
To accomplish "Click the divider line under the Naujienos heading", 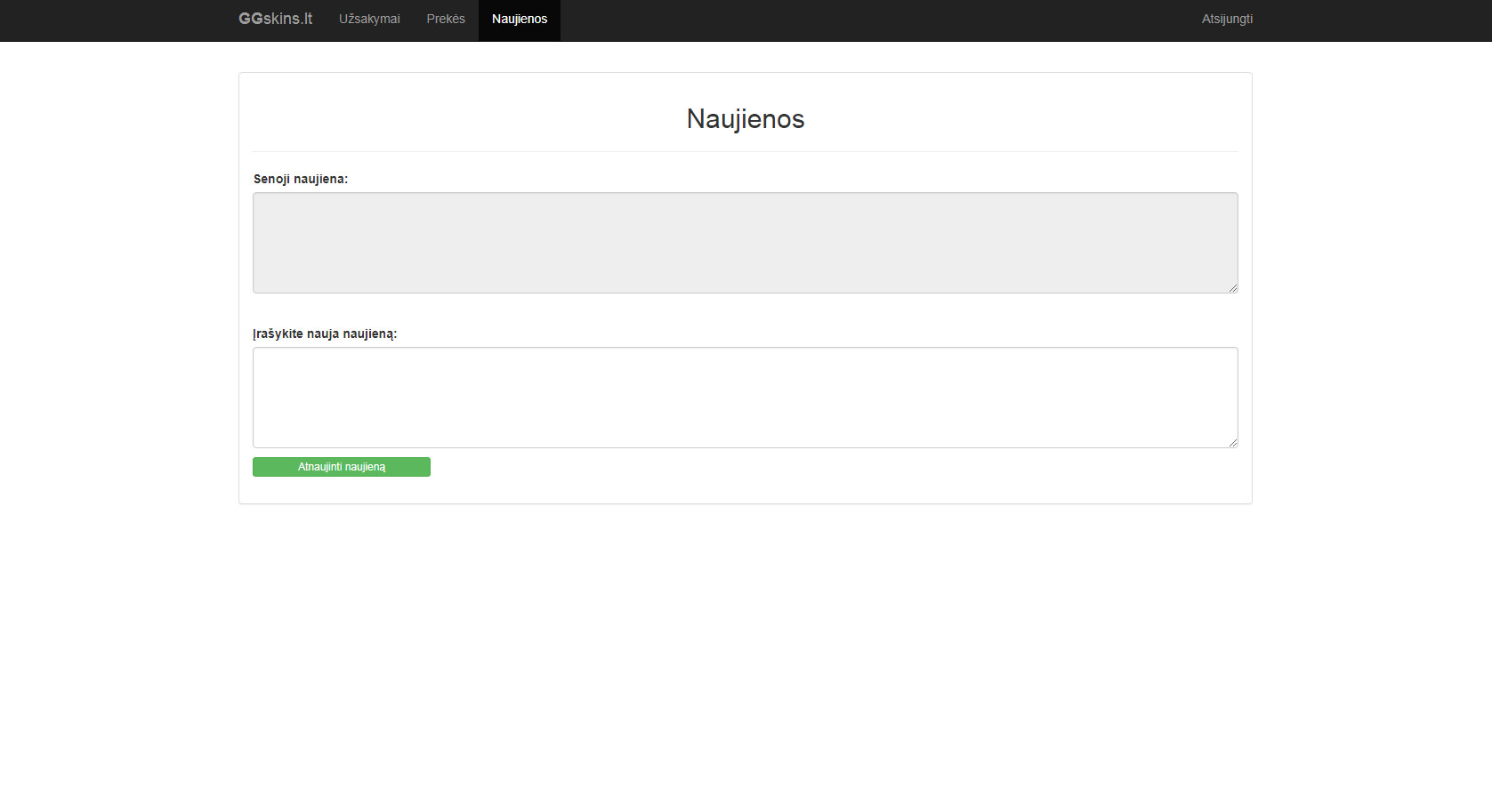I will 745,151.
